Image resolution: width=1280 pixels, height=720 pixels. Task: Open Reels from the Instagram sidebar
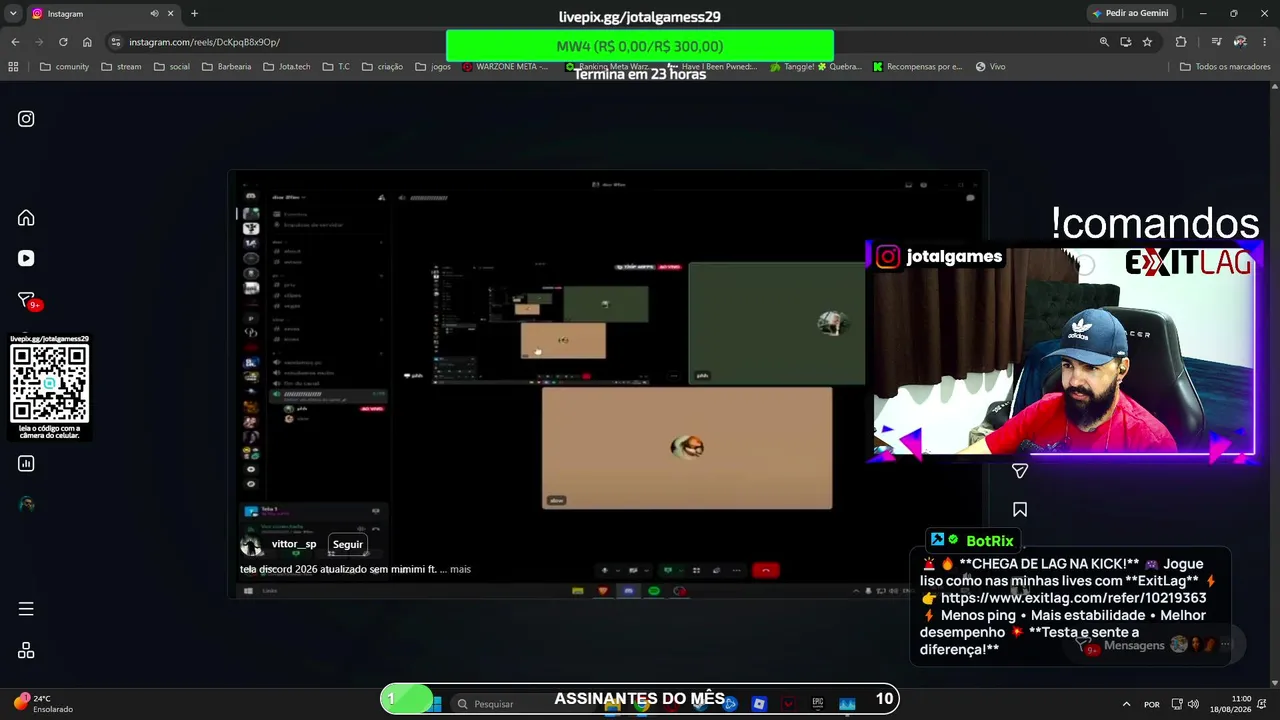(x=26, y=258)
